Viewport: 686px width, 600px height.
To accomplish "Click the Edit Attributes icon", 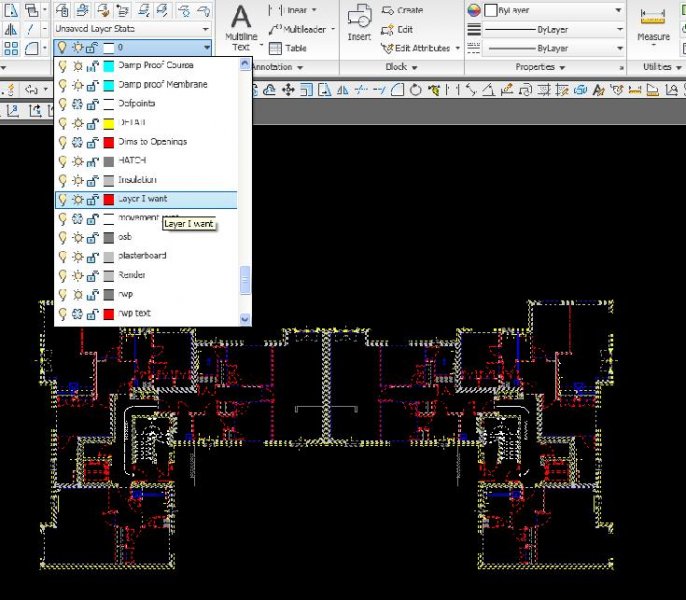I will pos(389,48).
